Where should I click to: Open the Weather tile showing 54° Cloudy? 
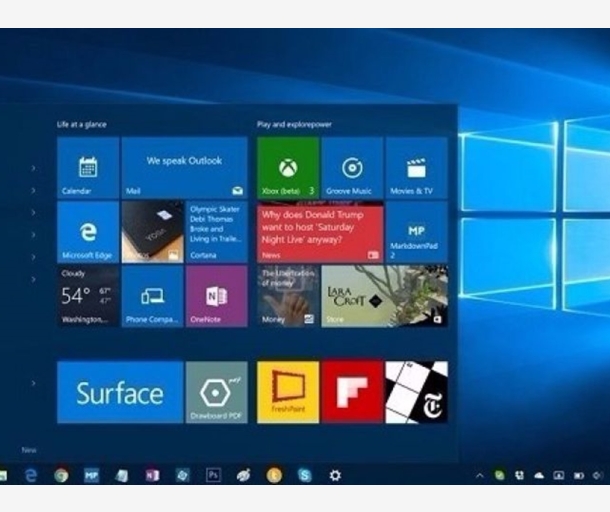[x=88, y=296]
